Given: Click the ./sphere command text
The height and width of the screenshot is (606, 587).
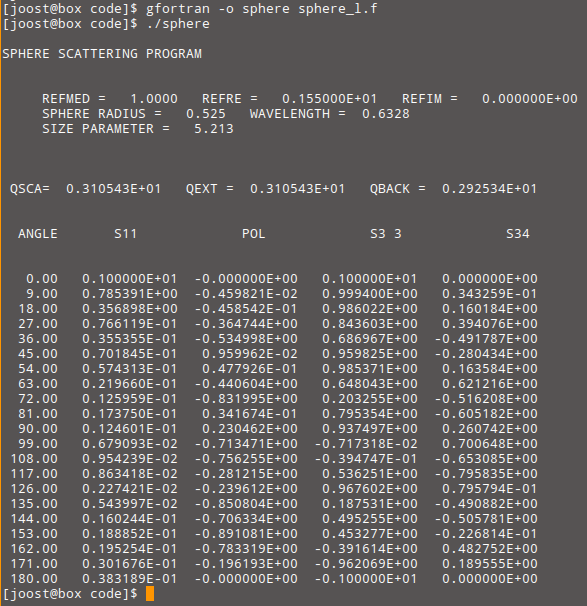Looking at the screenshot, I should pos(178,24).
